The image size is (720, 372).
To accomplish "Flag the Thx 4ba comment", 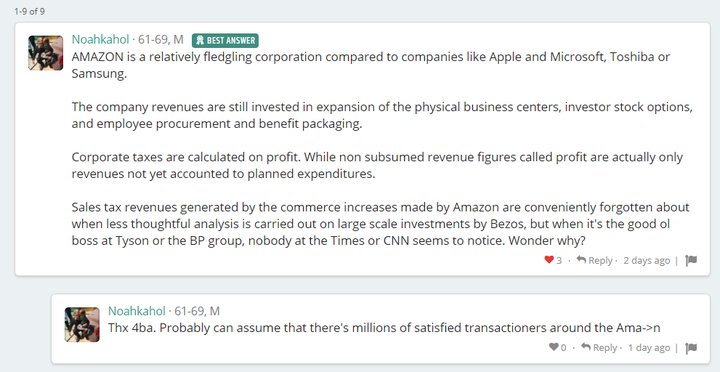I will click(691, 348).
